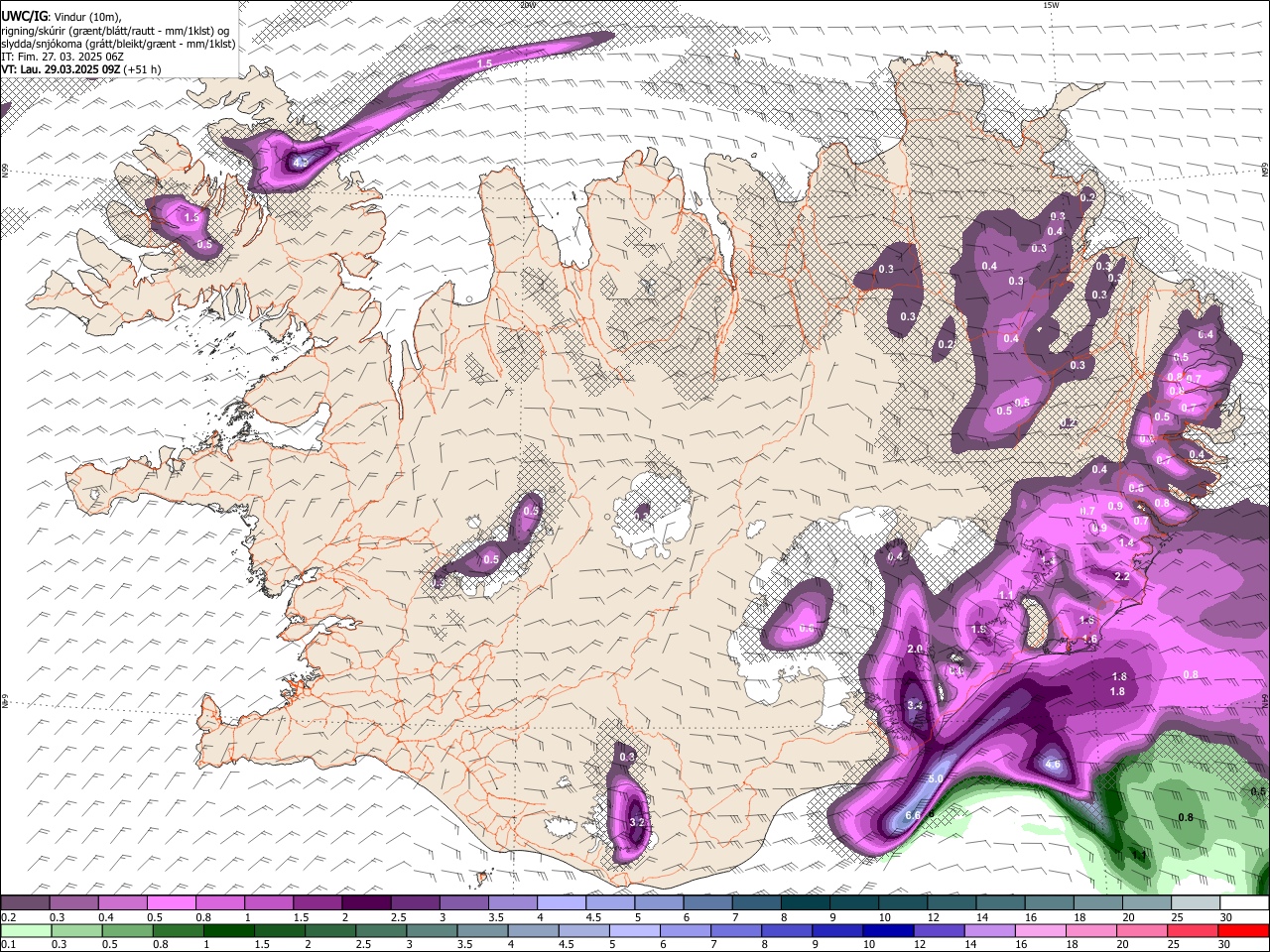Click the 'slydda/snjókoma' legend description line

pos(118,44)
